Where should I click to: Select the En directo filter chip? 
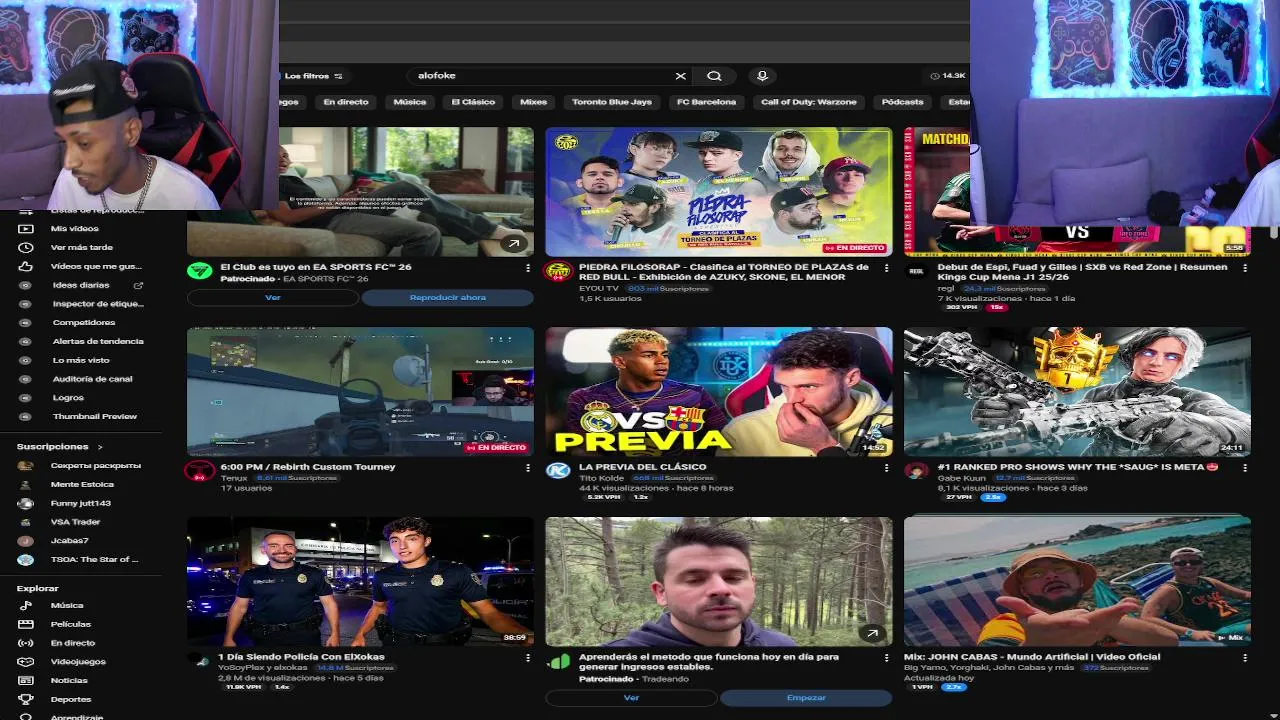click(346, 102)
